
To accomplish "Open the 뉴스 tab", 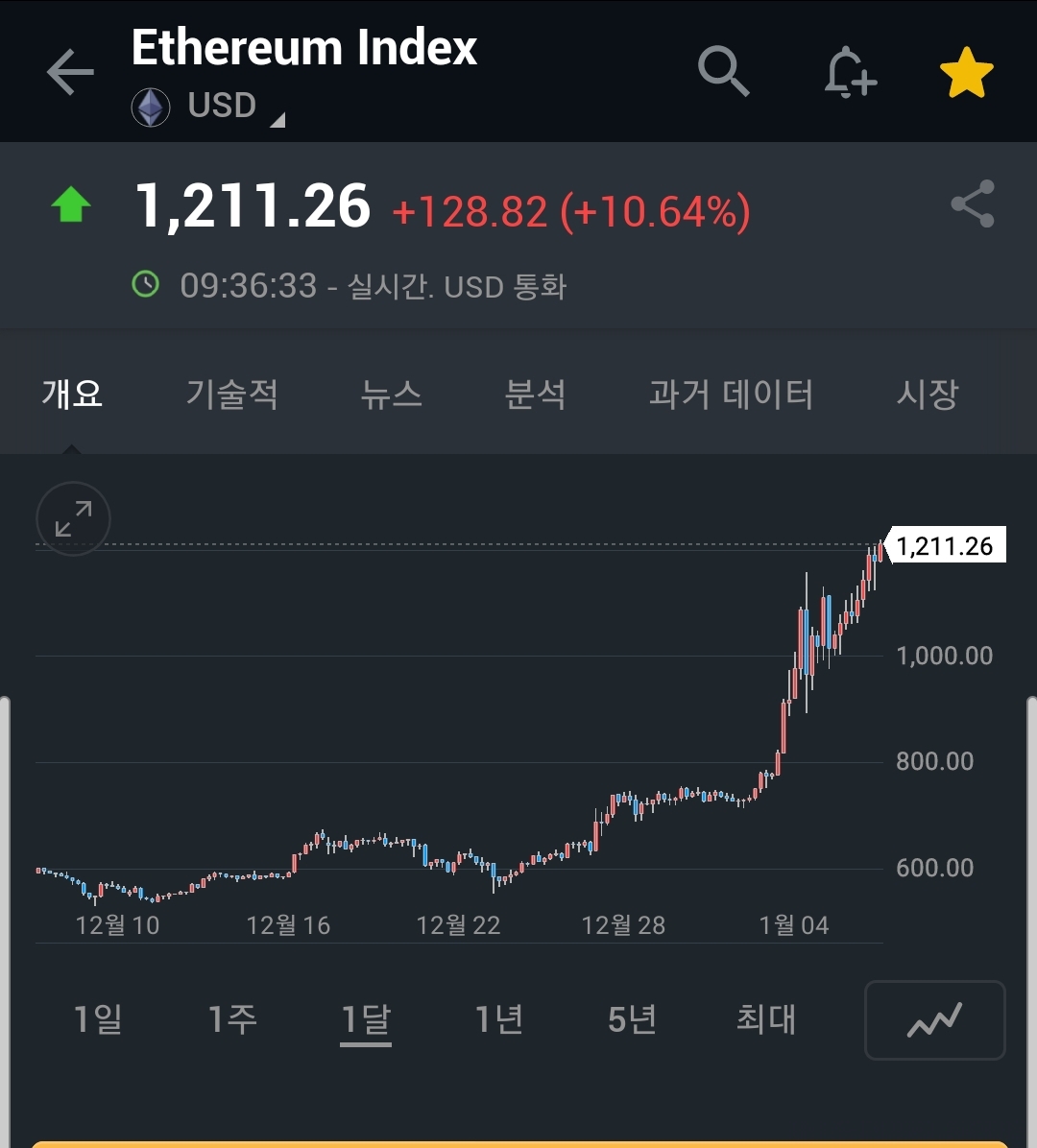I will (x=391, y=394).
